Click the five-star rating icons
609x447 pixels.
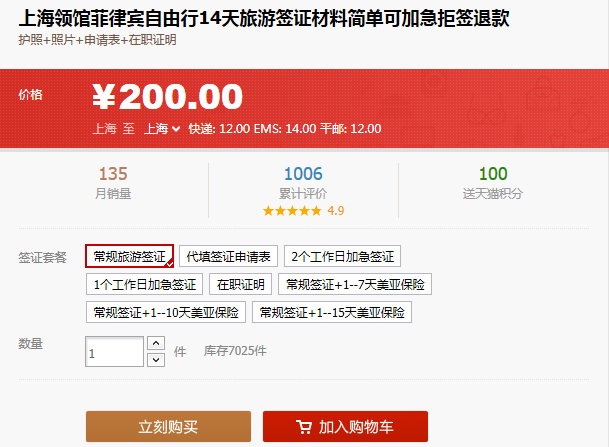292,211
